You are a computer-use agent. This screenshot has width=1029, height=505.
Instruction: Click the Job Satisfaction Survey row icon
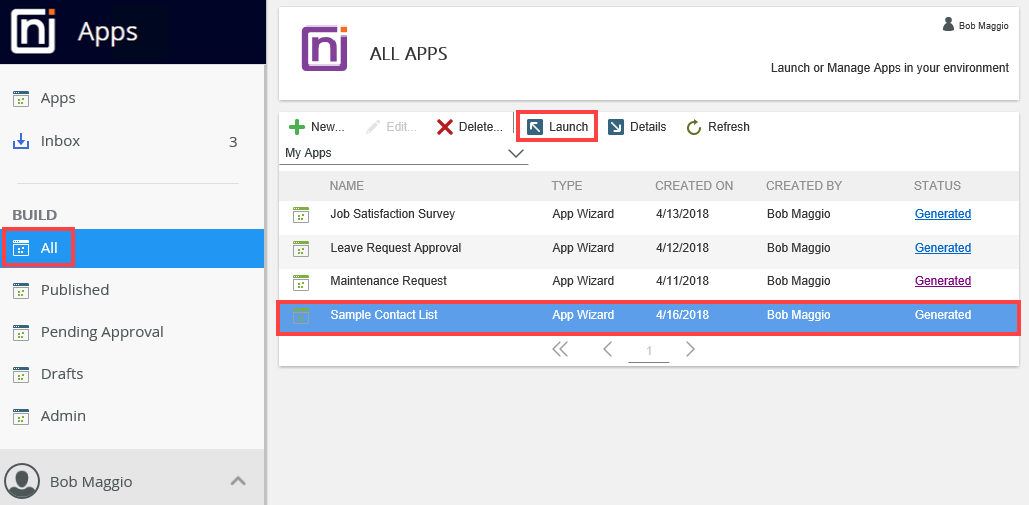(x=301, y=214)
